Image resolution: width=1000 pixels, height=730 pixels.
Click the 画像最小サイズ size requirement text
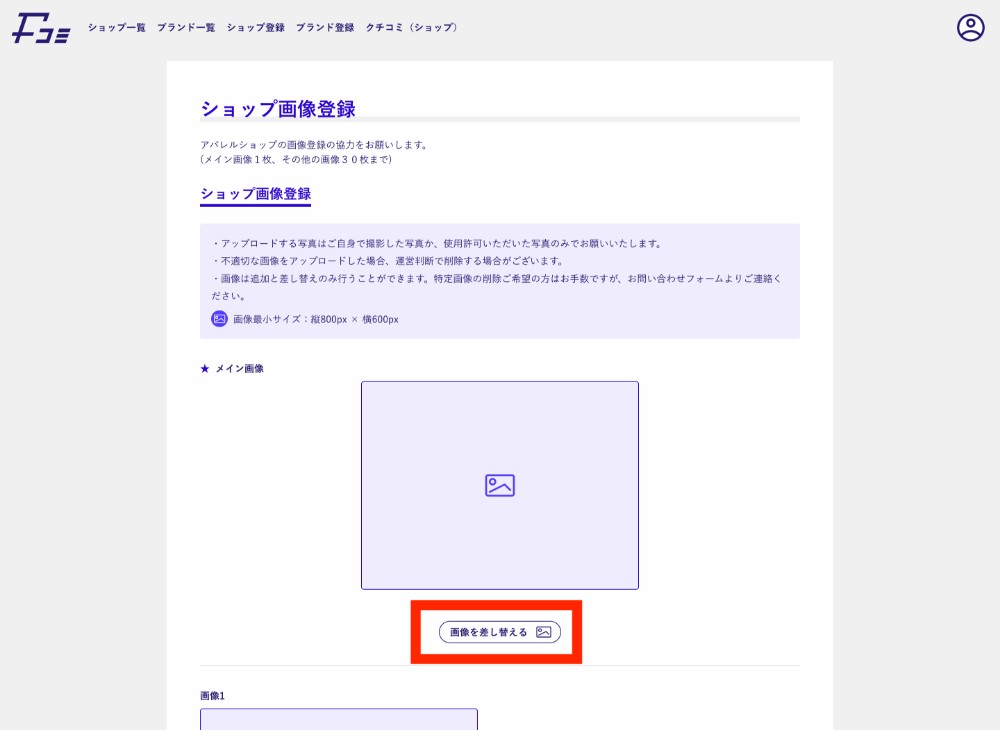pos(315,319)
